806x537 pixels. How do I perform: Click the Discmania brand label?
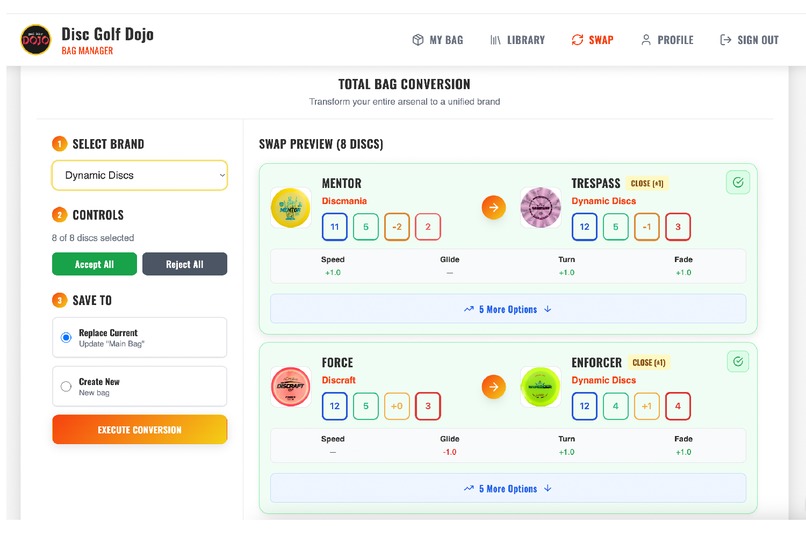[x=344, y=201]
